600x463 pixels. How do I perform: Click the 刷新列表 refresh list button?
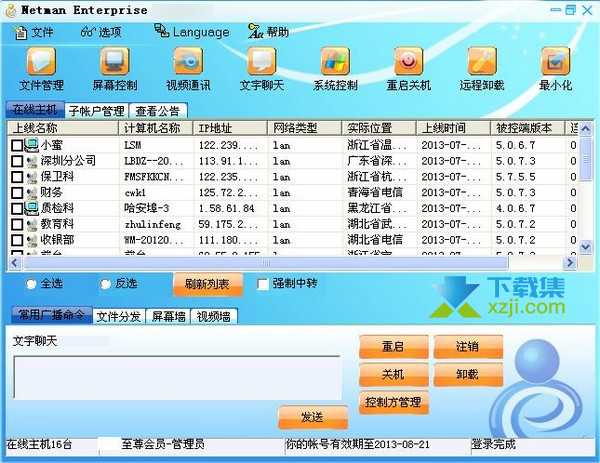click(x=208, y=284)
